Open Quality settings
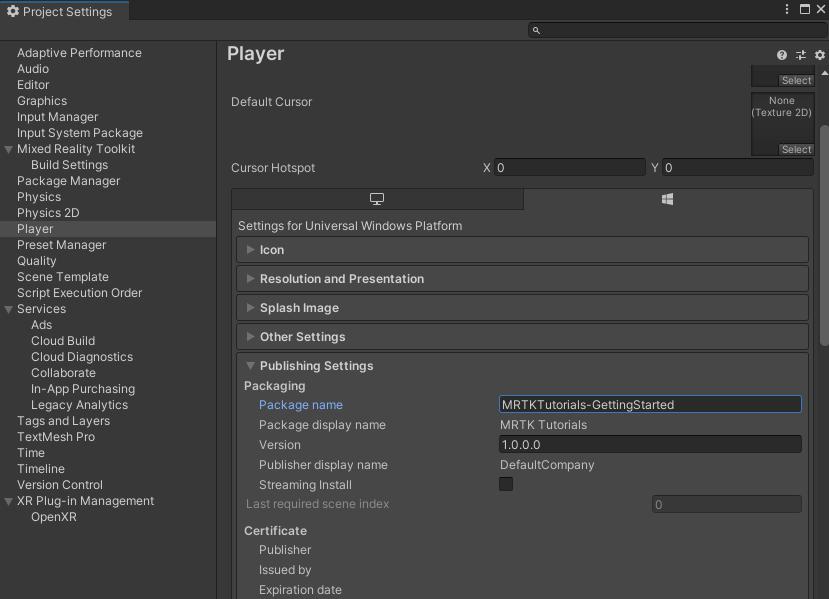This screenshot has width=829, height=599. [36, 261]
